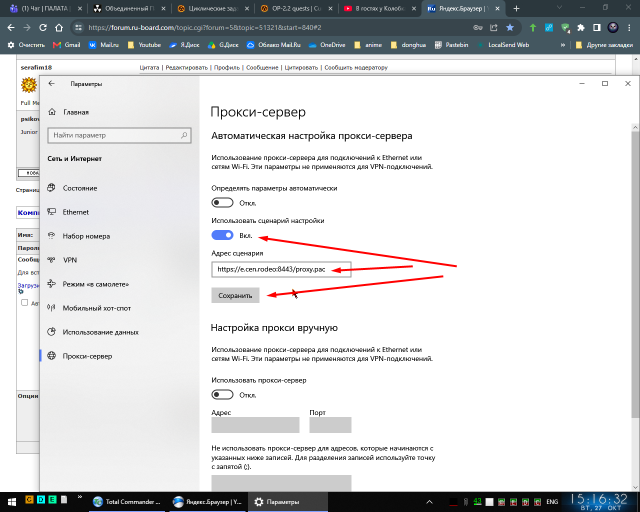The image size is (640, 512).
Task: Click the Settings scrollbar down arrow
Action: coord(635,487)
